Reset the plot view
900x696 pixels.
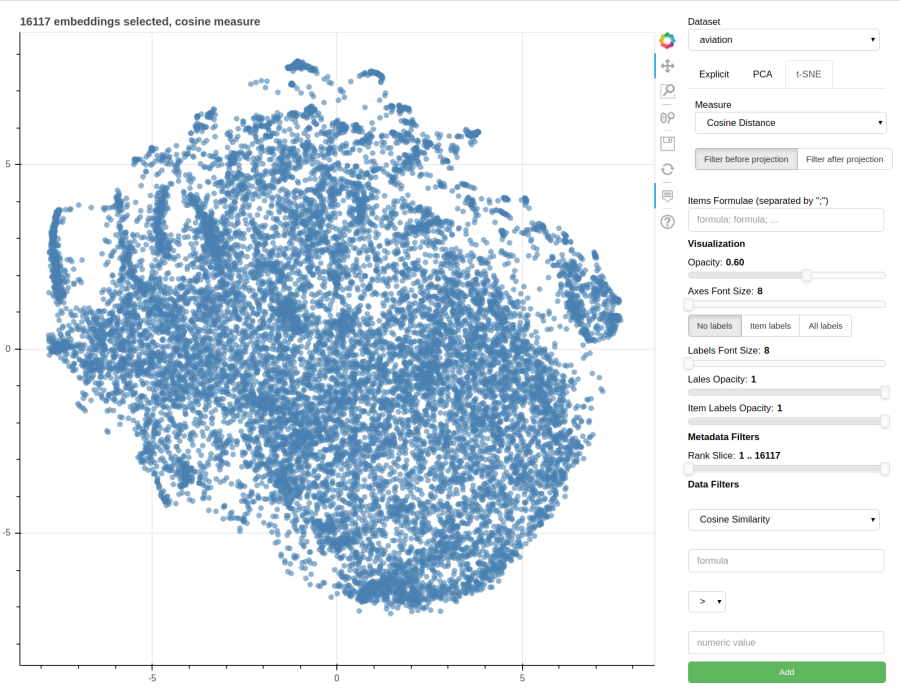tap(667, 169)
